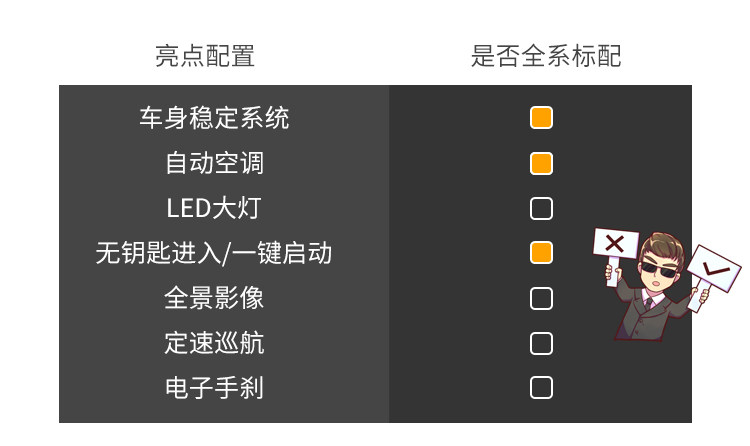Select the LED大灯 row label
This screenshot has height=446, width=750.
[x=214, y=208]
